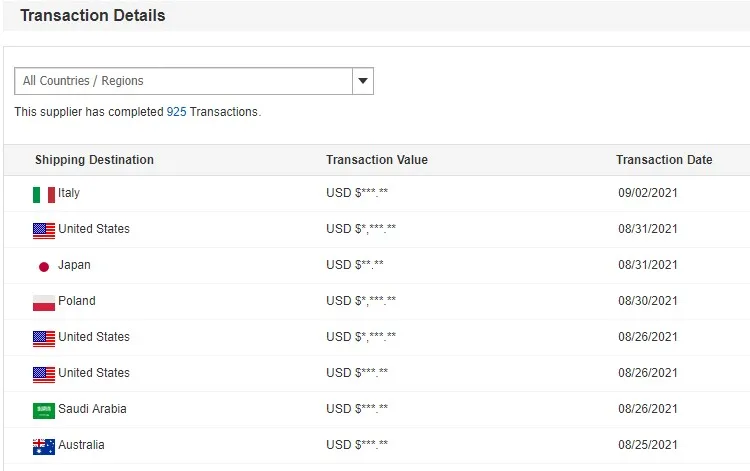The width and height of the screenshot is (750, 471).
Task: Click the 08/30/2021 transaction date
Action: [x=648, y=301]
